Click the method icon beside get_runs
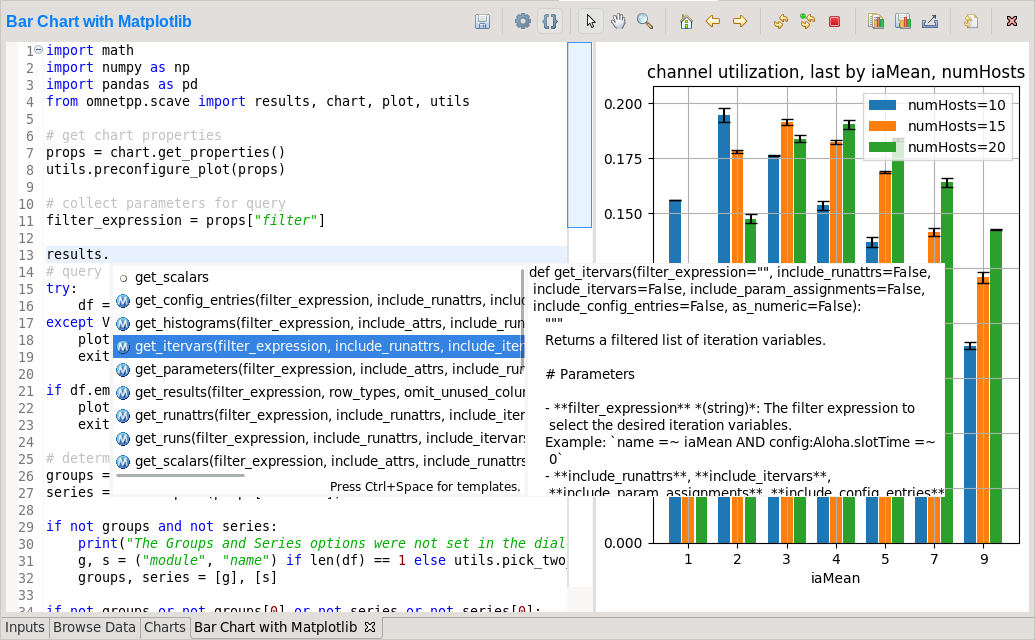This screenshot has width=1035, height=640. pyautogui.click(x=123, y=439)
